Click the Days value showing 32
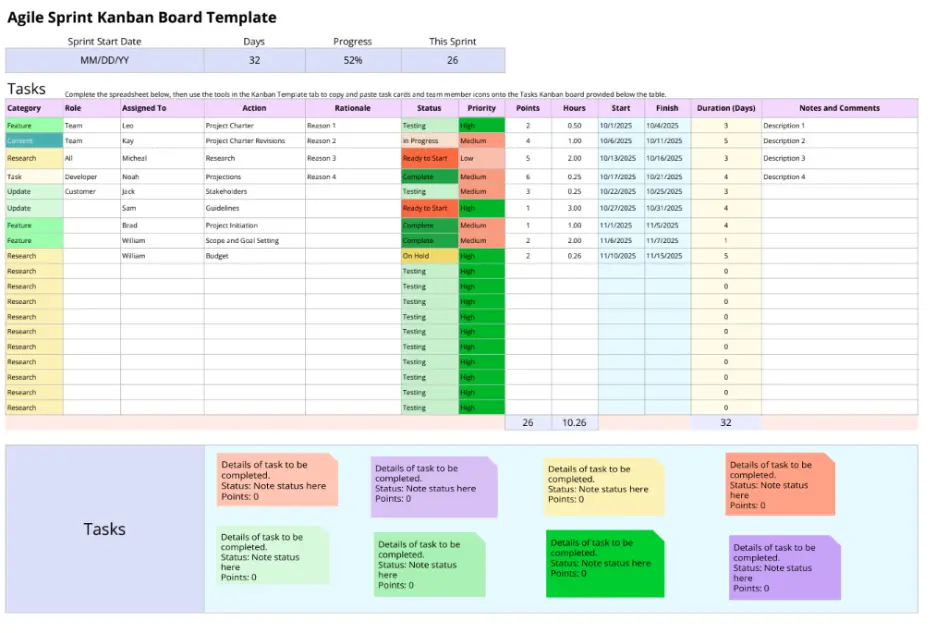 click(x=253, y=59)
